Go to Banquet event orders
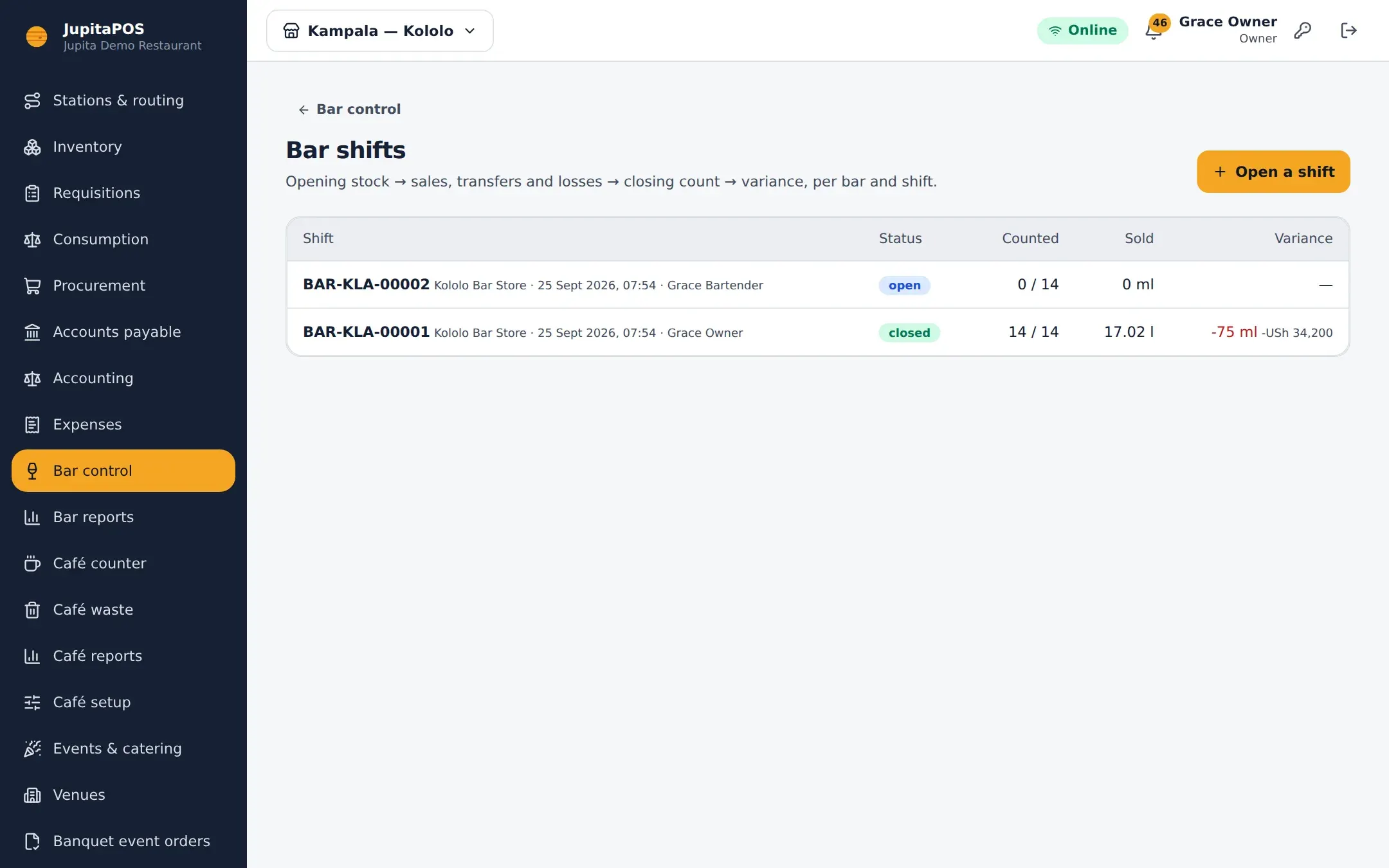Image resolution: width=1389 pixels, height=868 pixels. [x=123, y=841]
